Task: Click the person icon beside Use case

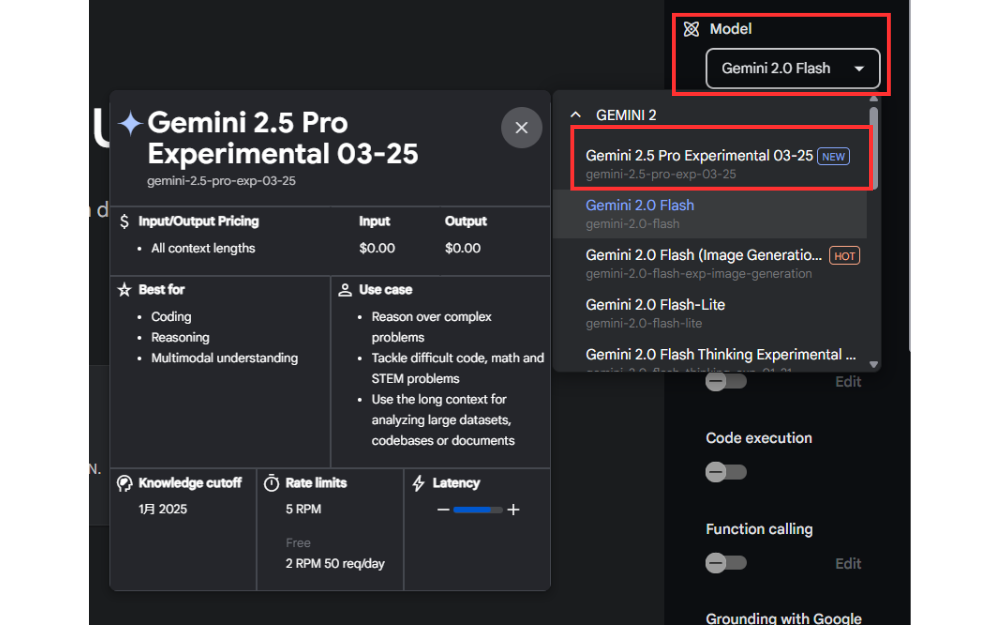Action: click(345, 289)
